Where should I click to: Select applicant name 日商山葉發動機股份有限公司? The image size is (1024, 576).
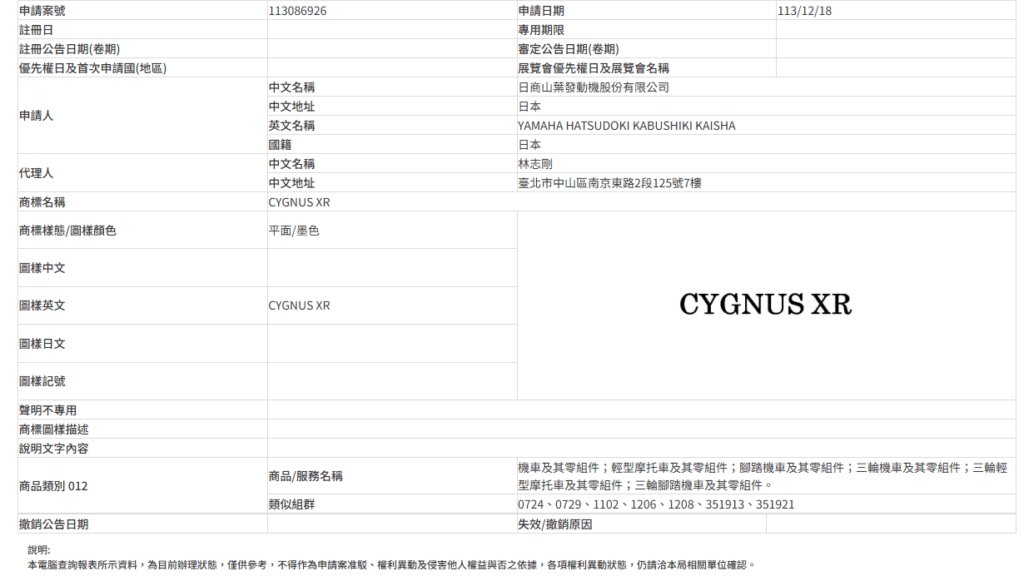pos(593,87)
